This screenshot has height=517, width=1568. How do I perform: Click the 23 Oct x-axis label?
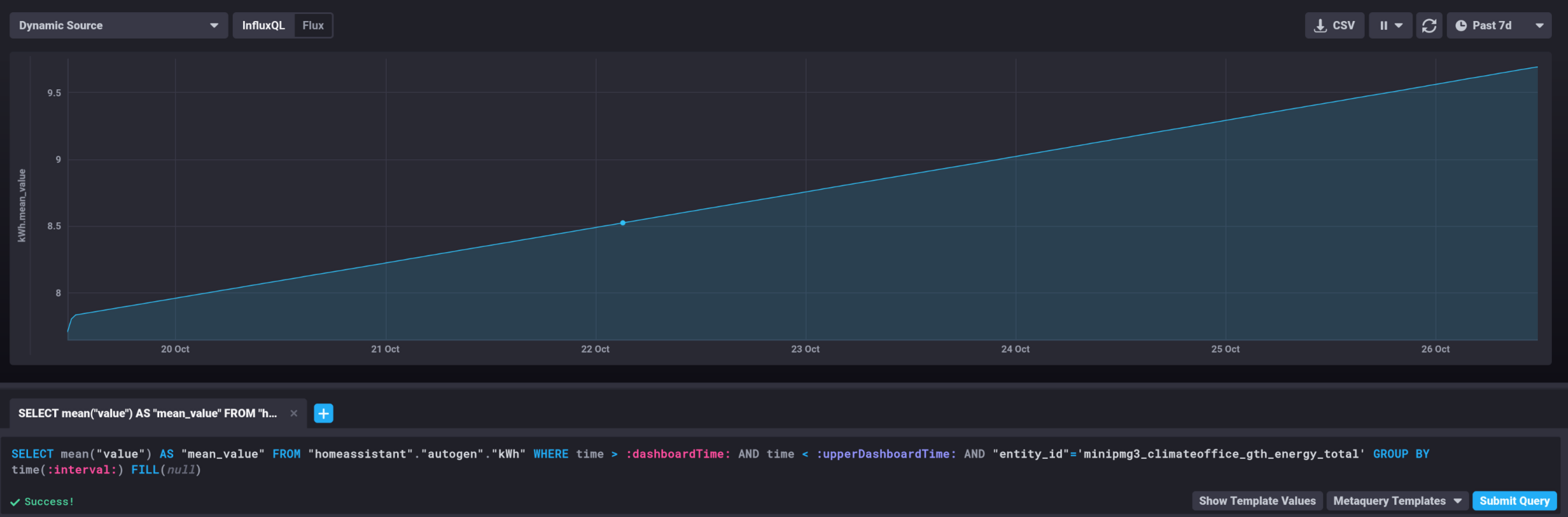805,349
